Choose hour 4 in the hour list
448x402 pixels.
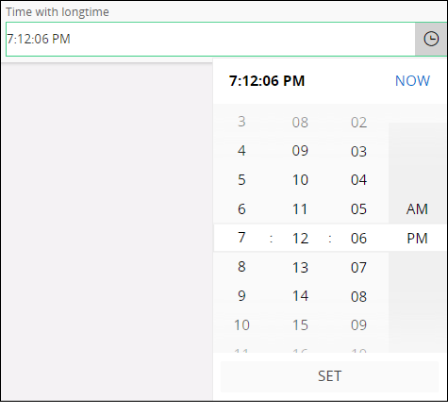tap(242, 151)
